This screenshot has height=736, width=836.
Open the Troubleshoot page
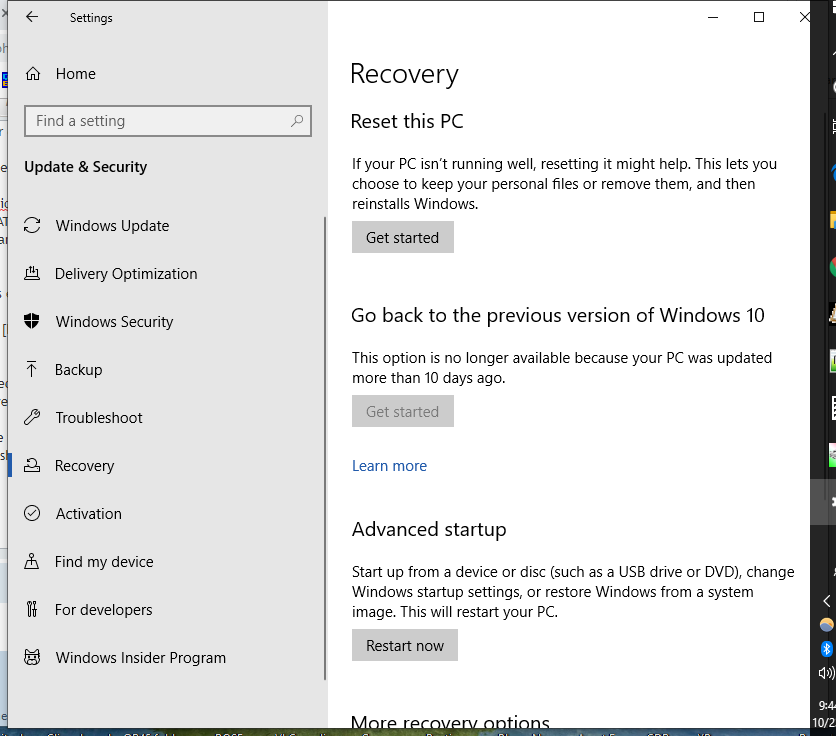click(x=99, y=418)
